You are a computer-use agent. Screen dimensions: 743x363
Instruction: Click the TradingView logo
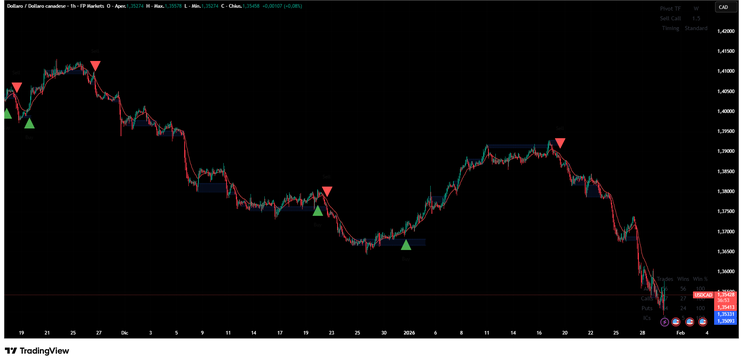[37, 351]
